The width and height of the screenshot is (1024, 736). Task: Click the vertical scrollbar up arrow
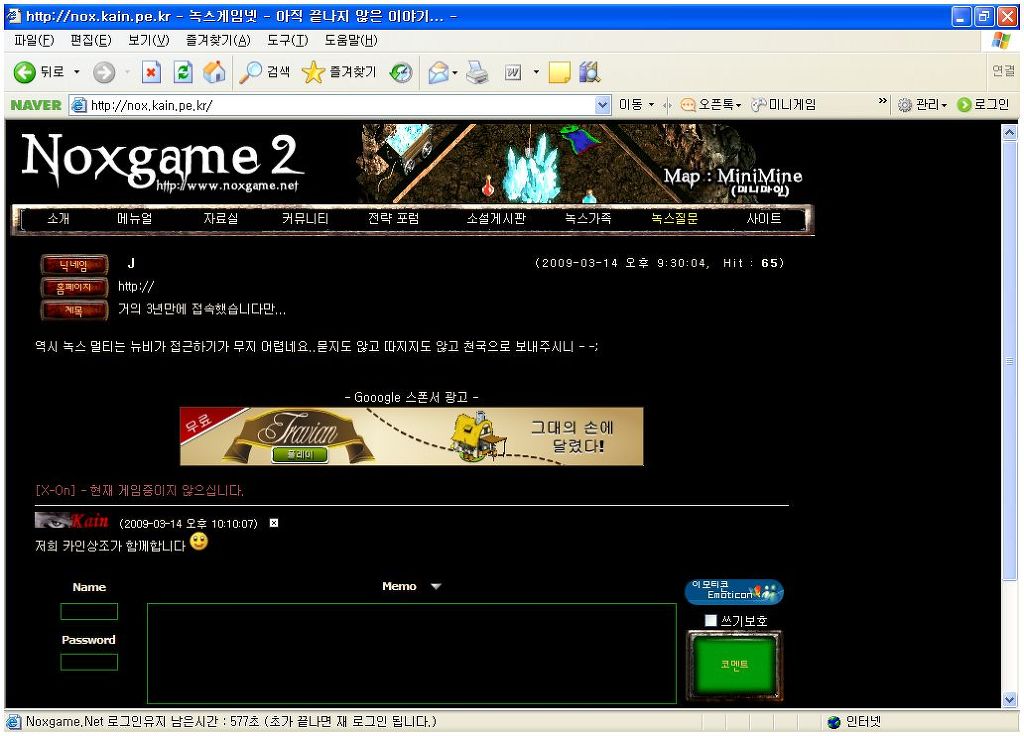[1010, 133]
